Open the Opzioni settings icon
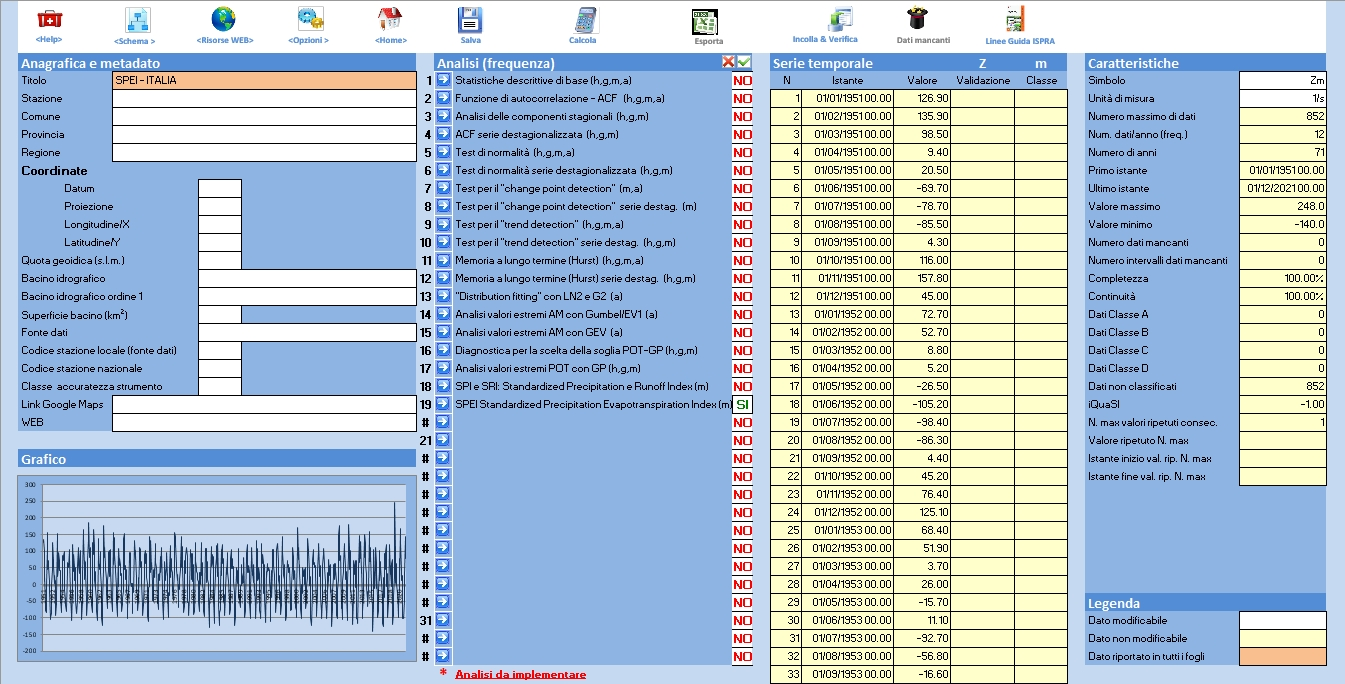 309,20
